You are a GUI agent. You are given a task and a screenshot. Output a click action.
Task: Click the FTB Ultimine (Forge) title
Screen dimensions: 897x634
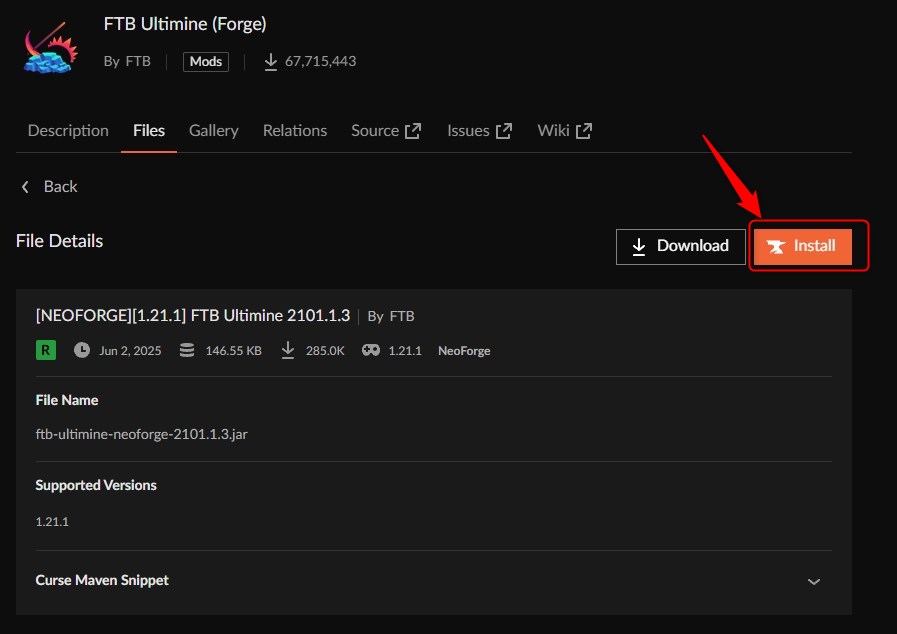[185, 24]
